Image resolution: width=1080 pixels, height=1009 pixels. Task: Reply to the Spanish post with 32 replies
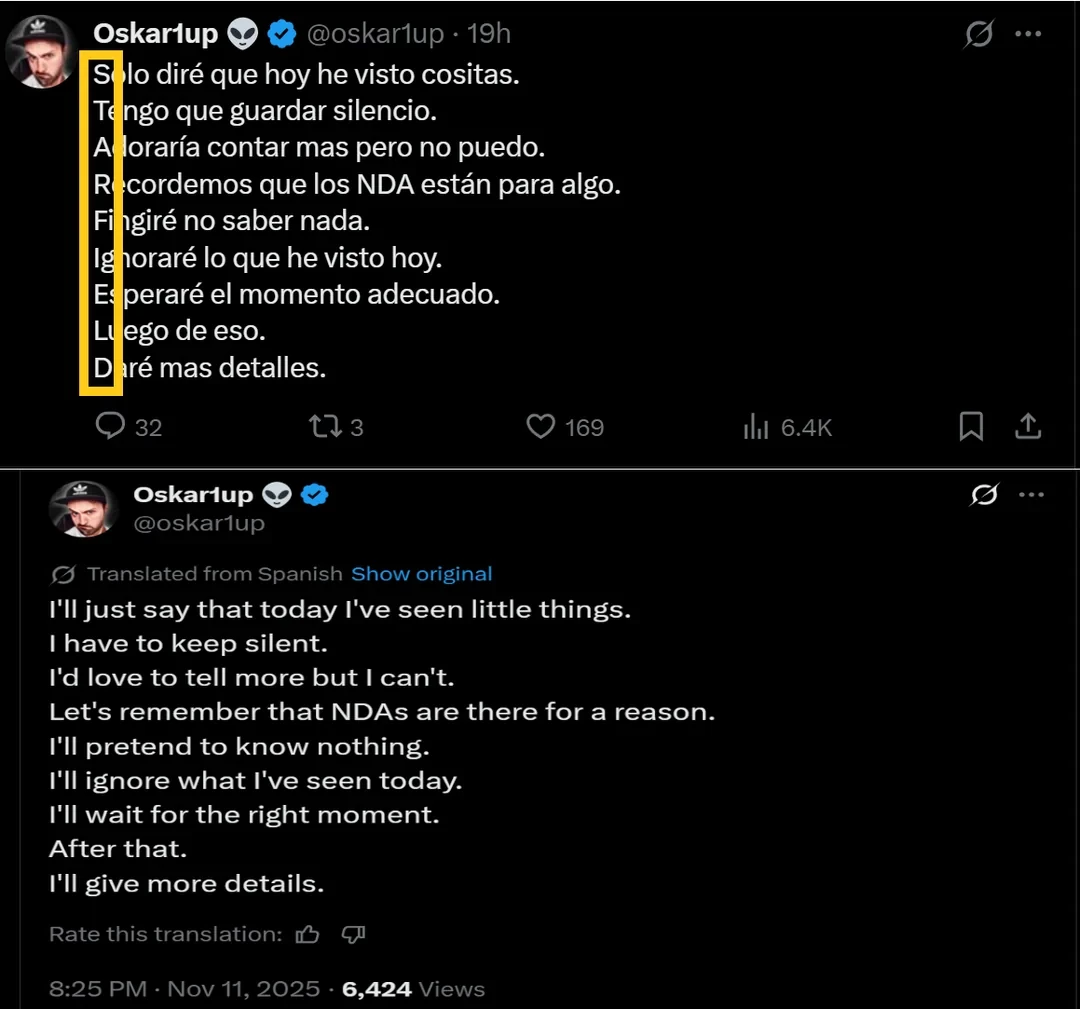tap(110, 427)
